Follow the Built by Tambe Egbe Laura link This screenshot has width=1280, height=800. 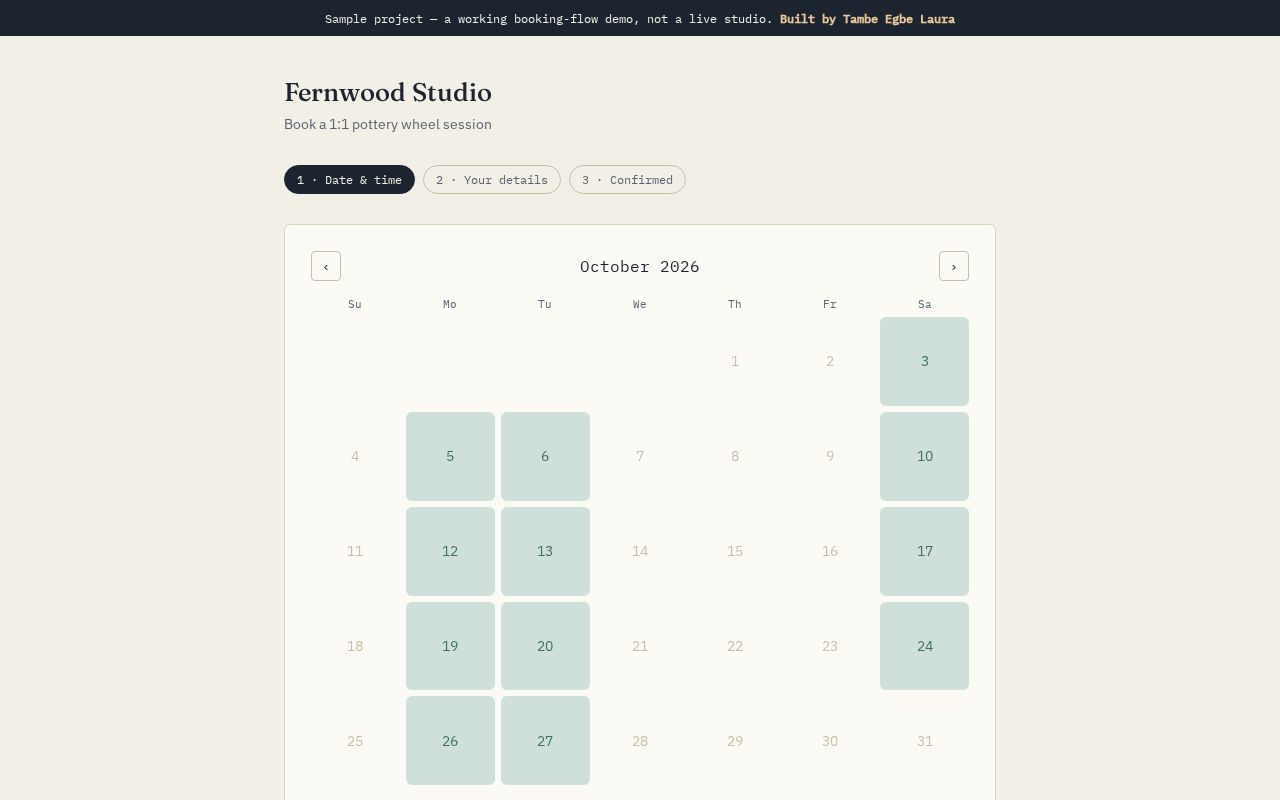[867, 19]
